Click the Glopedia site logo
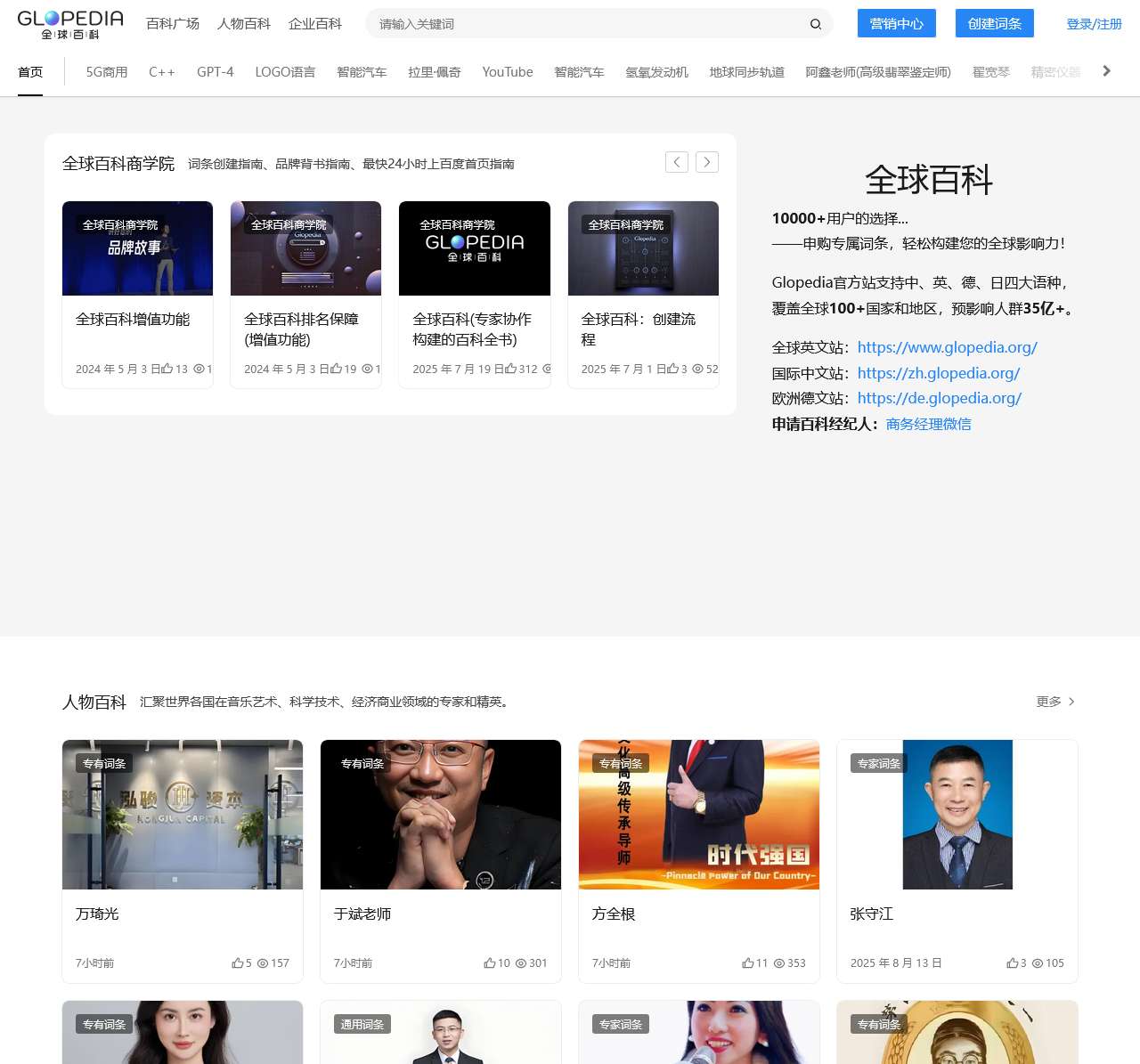The height and width of the screenshot is (1064, 1140). [70, 23]
